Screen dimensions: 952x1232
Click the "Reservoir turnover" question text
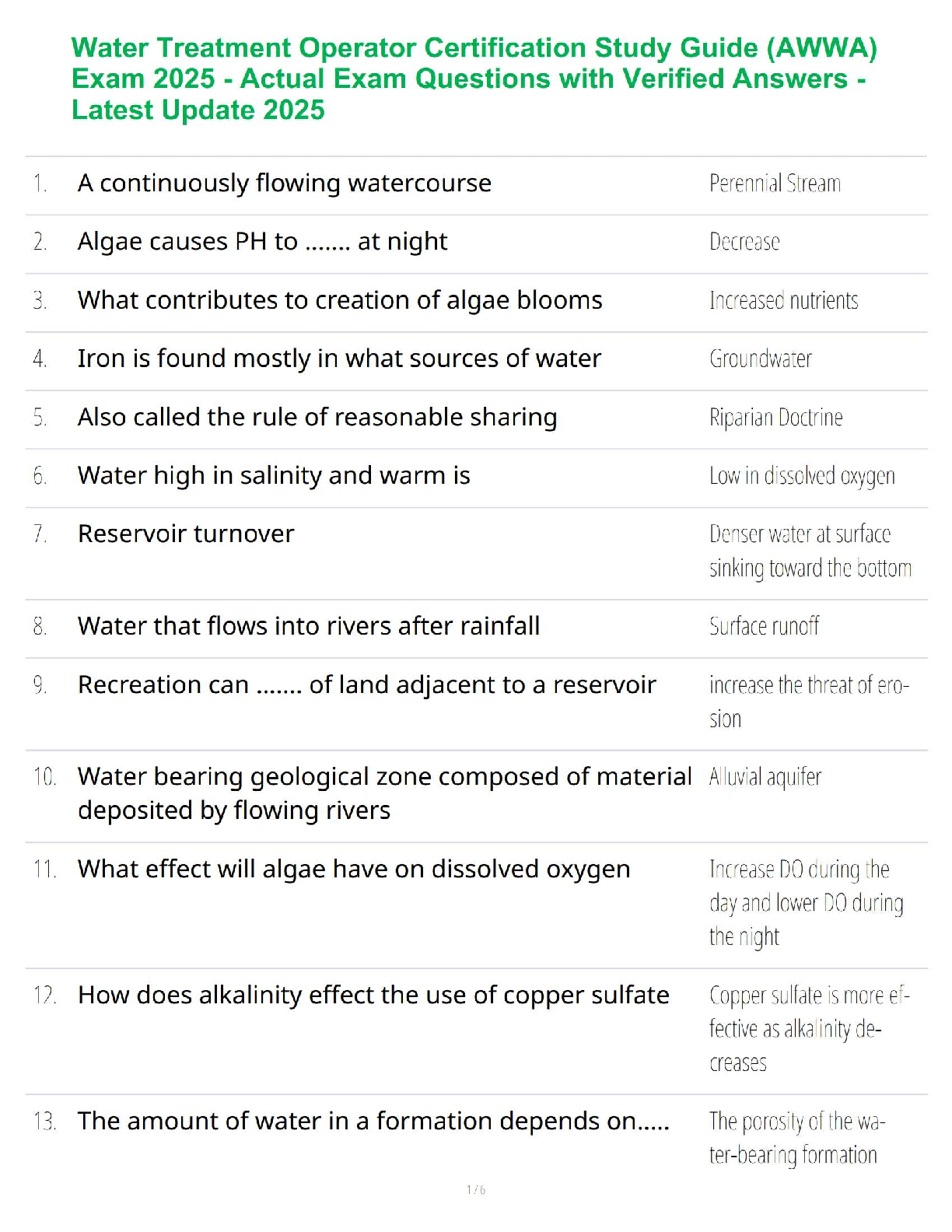coord(186,534)
